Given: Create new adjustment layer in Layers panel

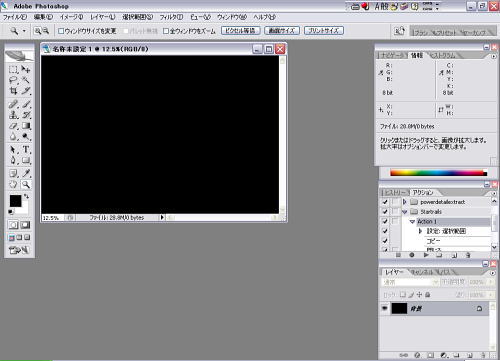Looking at the screenshot, I should [443, 355].
